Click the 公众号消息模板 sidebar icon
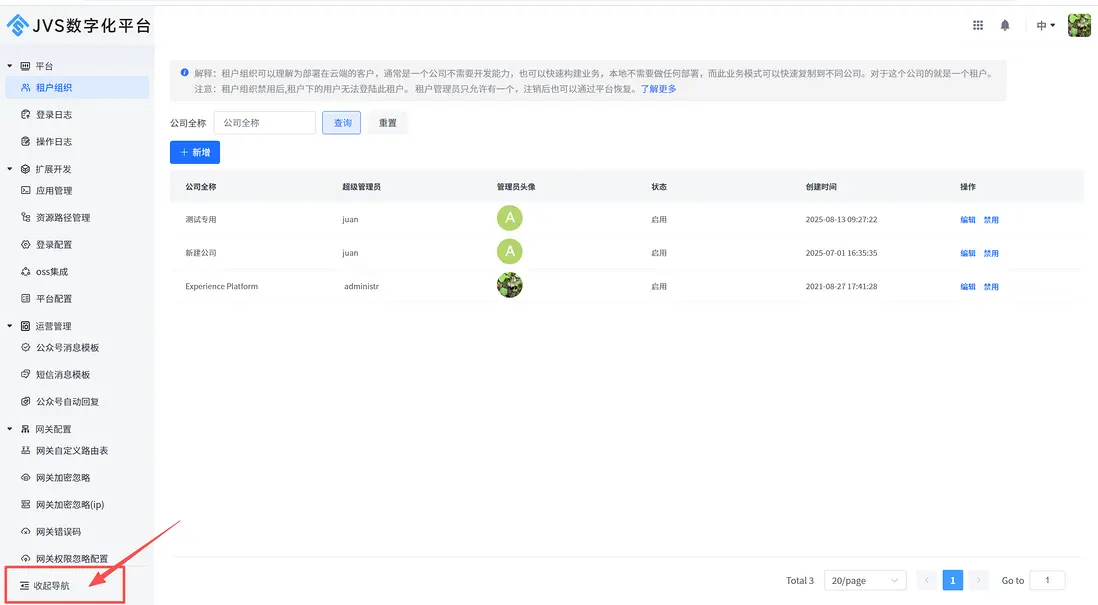 pyautogui.click(x=26, y=347)
